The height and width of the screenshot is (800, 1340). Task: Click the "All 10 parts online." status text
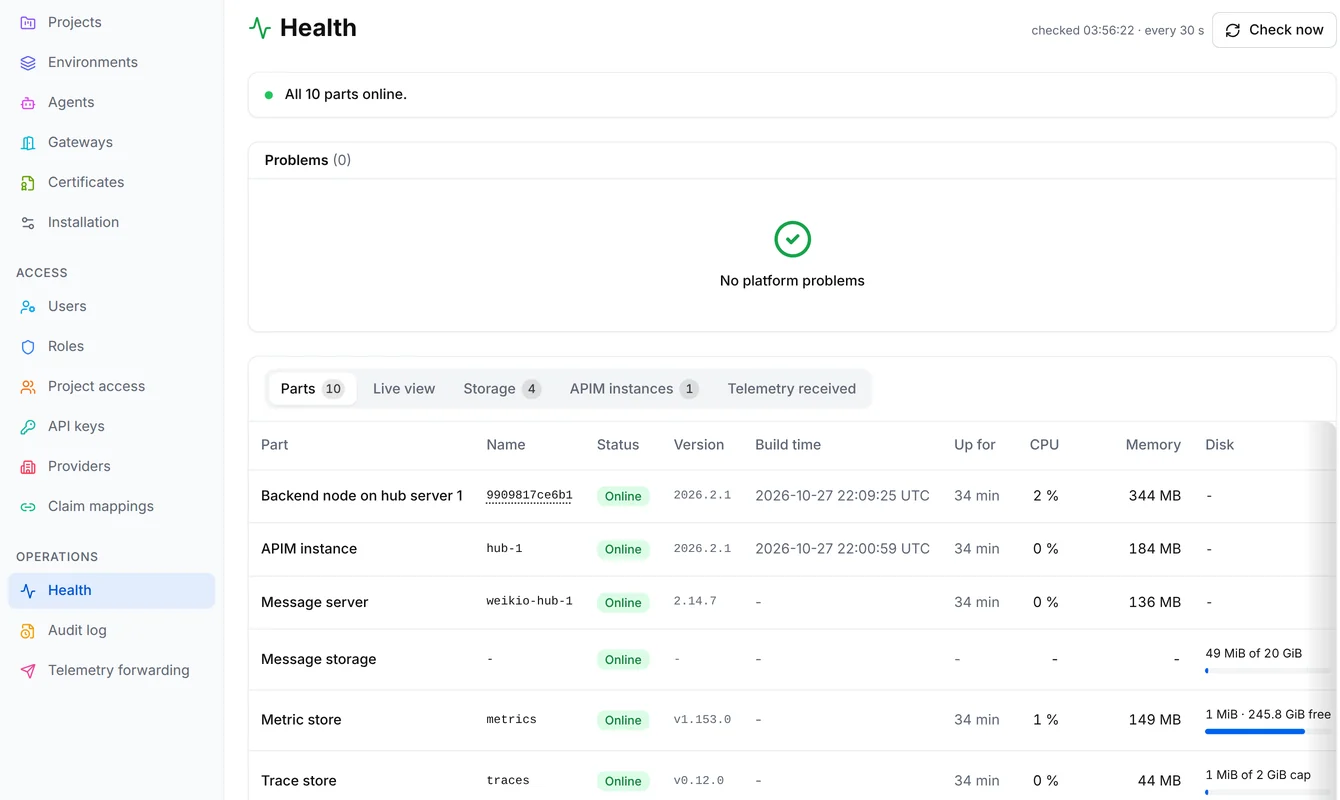(x=346, y=95)
